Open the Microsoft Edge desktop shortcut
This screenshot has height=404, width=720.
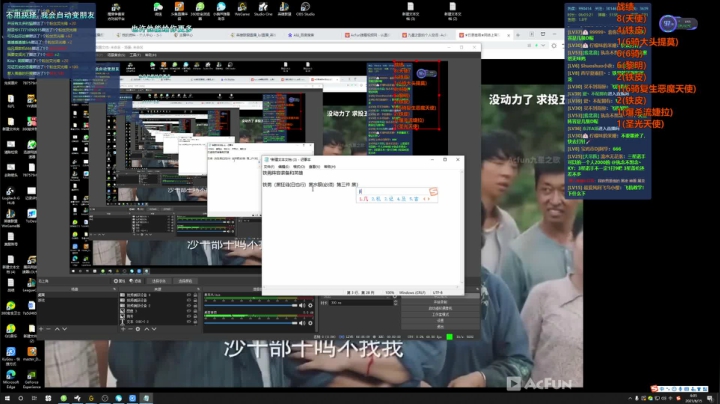click(x=11, y=380)
